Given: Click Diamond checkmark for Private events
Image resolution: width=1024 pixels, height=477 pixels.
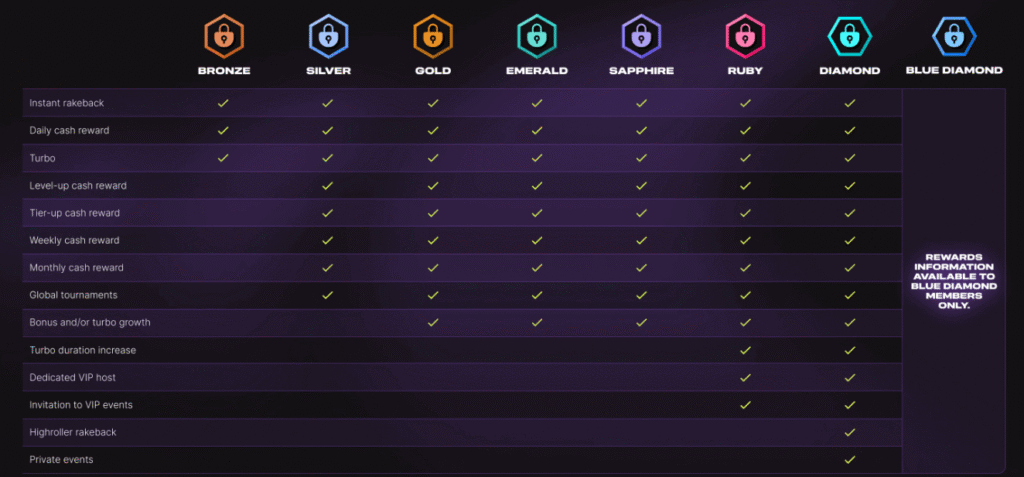Looking at the screenshot, I should click(x=849, y=460).
